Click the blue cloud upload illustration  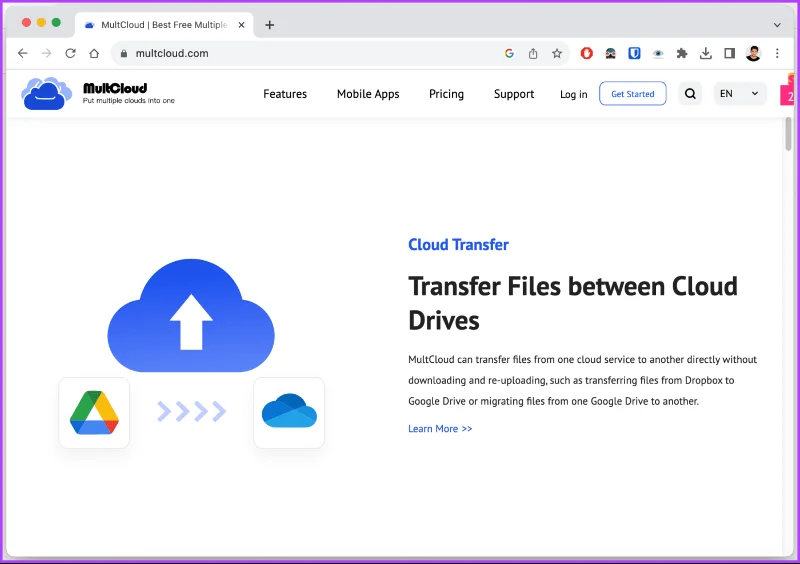click(191, 315)
